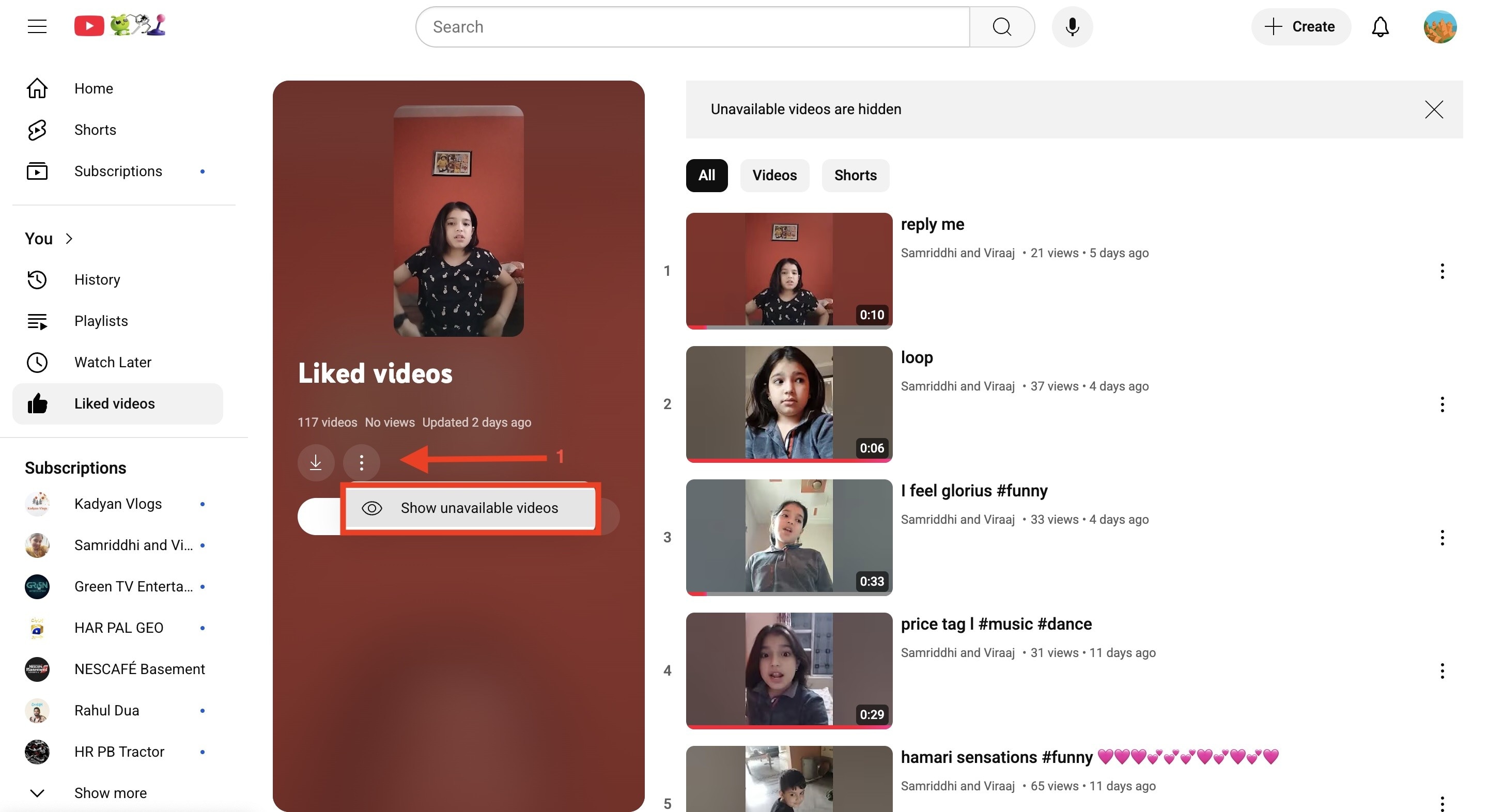Click the Subscriptions section heading
This screenshot has width=1488, height=812.
pyautogui.click(x=75, y=468)
